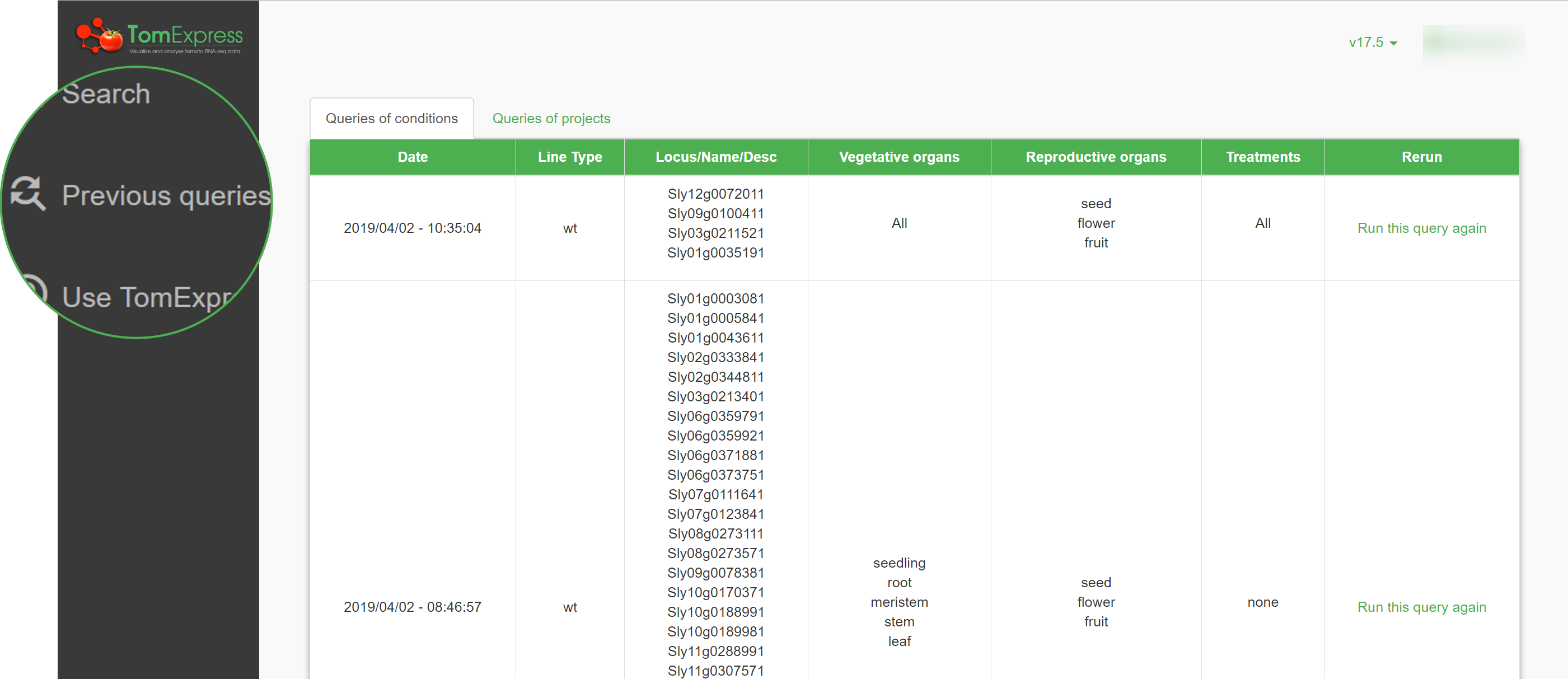
Task: Click the Date column header
Action: pyautogui.click(x=412, y=156)
